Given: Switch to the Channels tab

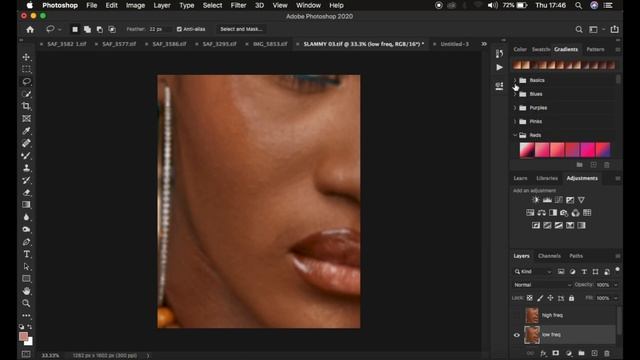Looking at the screenshot, I should coord(549,256).
